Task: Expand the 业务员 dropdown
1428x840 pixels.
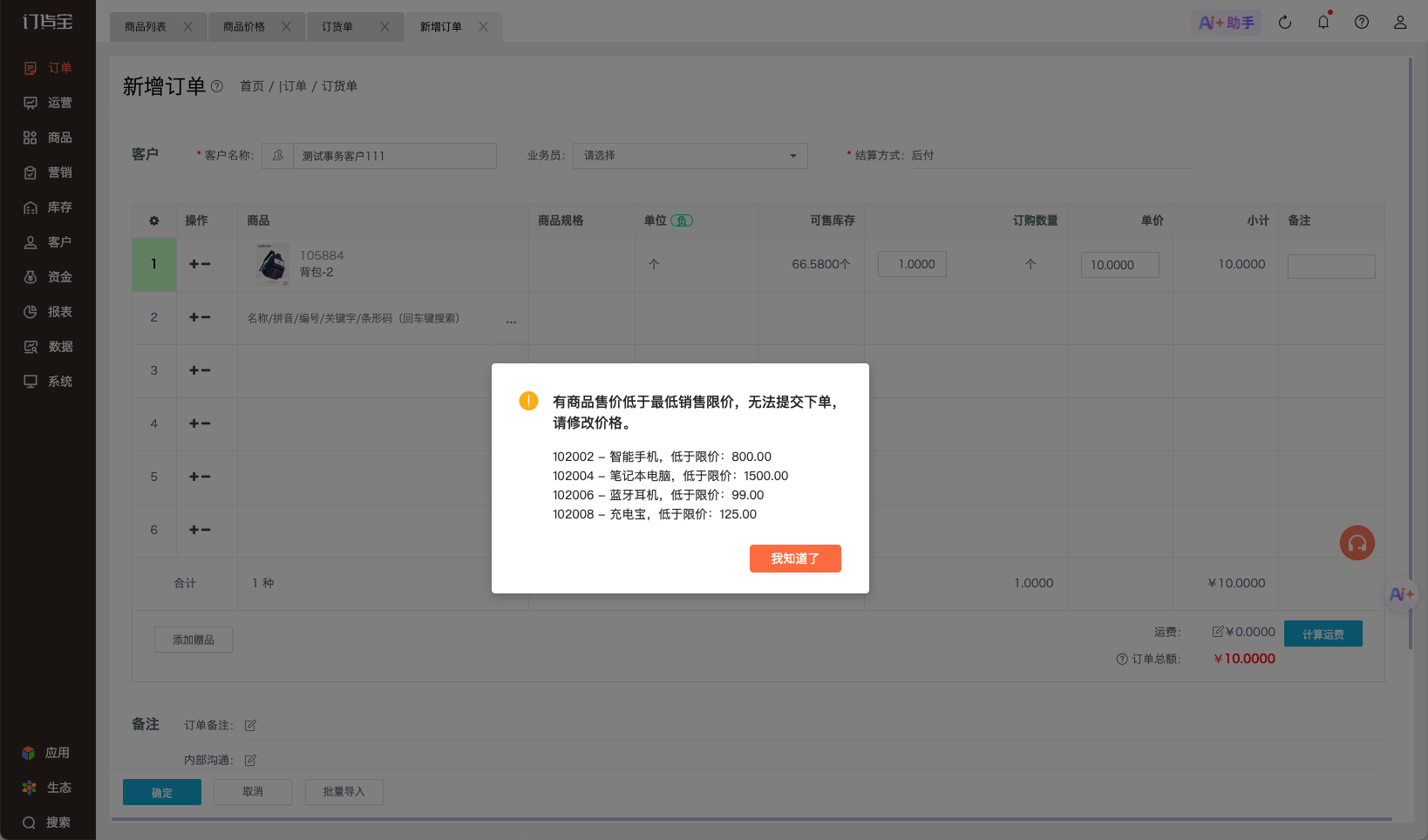Action: click(690, 156)
